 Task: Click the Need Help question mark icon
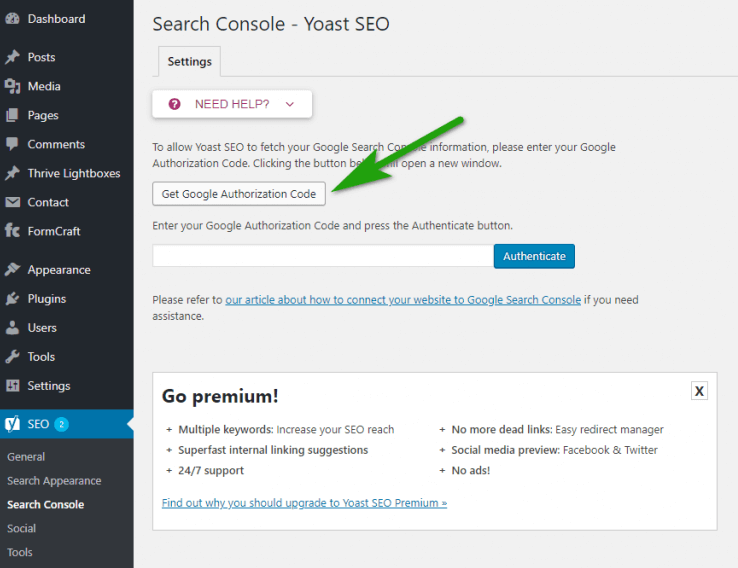[x=175, y=104]
